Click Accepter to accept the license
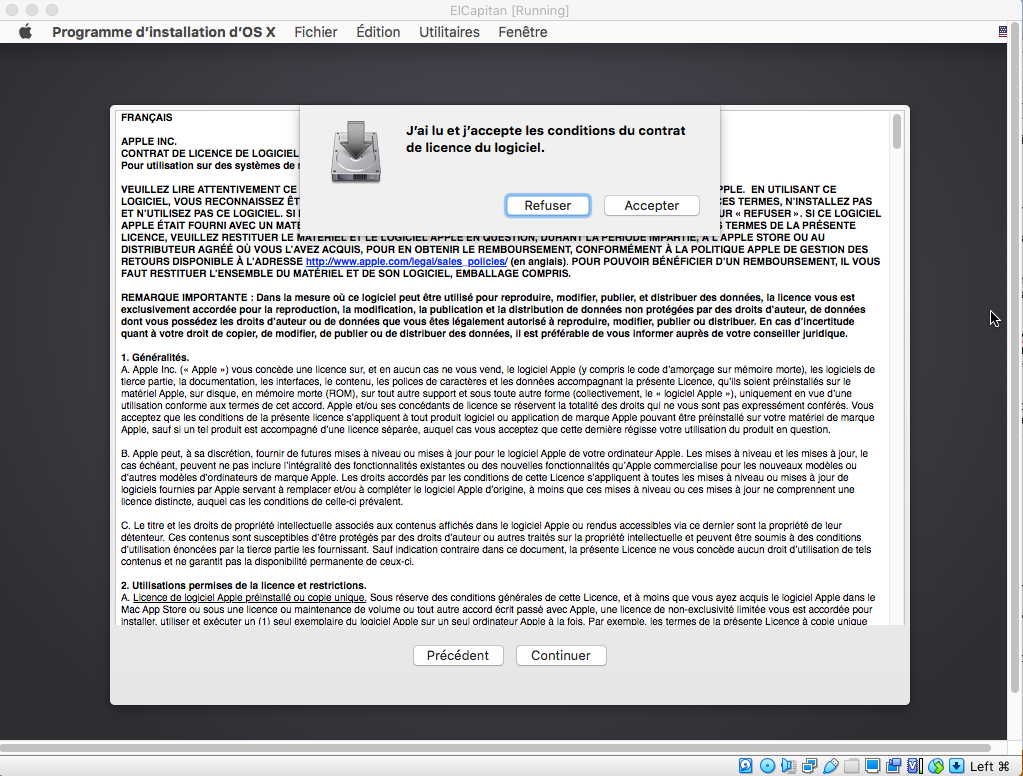 coord(651,206)
